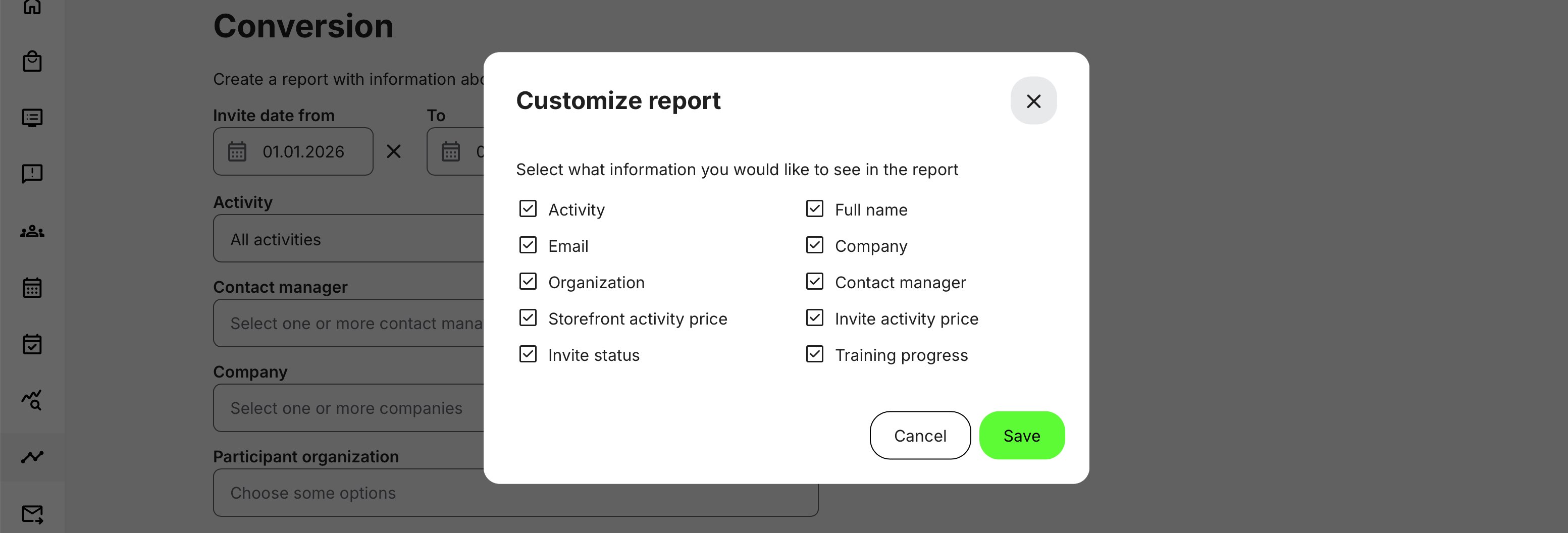This screenshot has width=1568, height=533.
Task: Open the Home sidebar icon
Action: coord(32,7)
